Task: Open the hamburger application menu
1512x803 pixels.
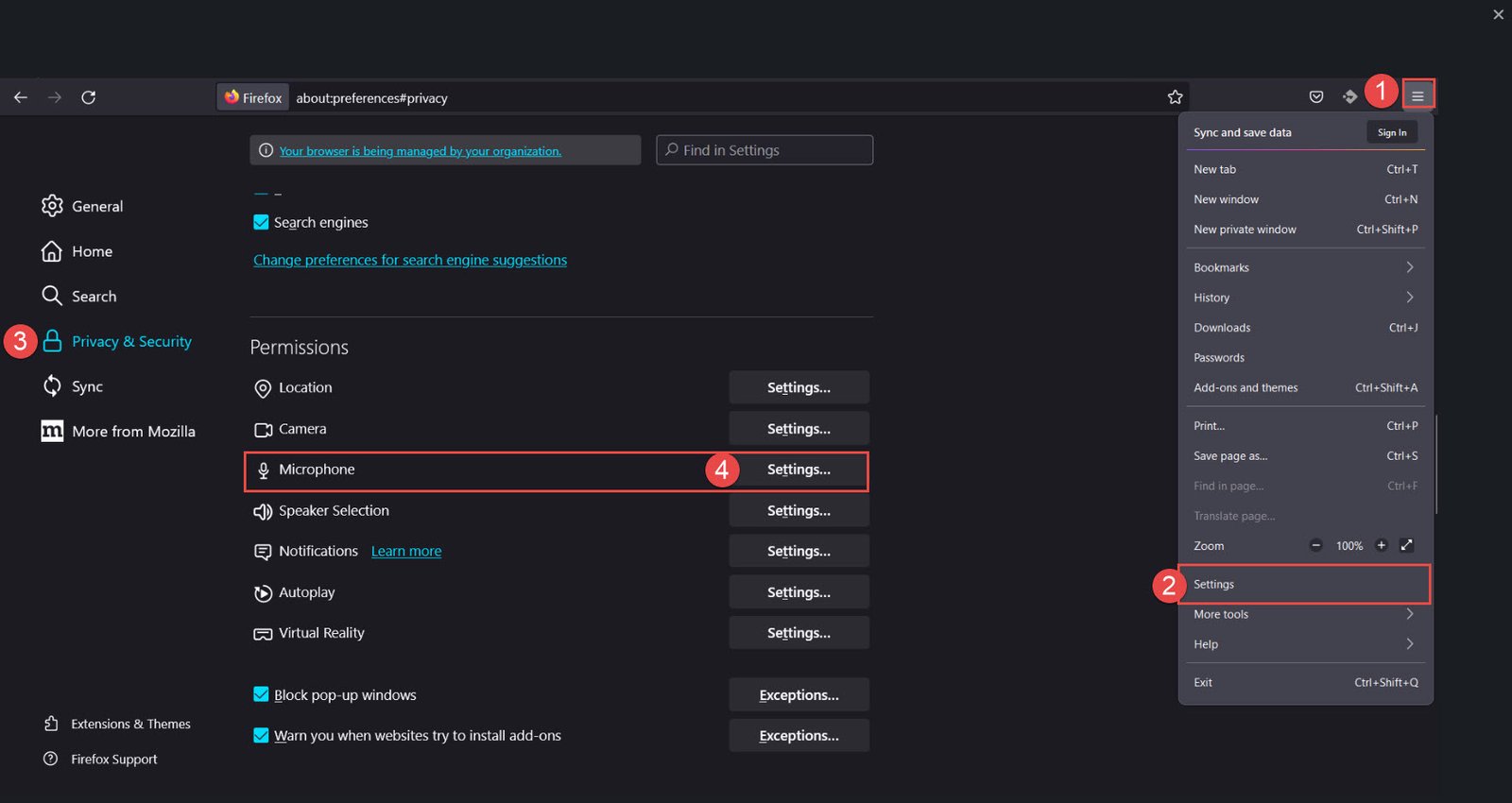Action: pos(1417,96)
